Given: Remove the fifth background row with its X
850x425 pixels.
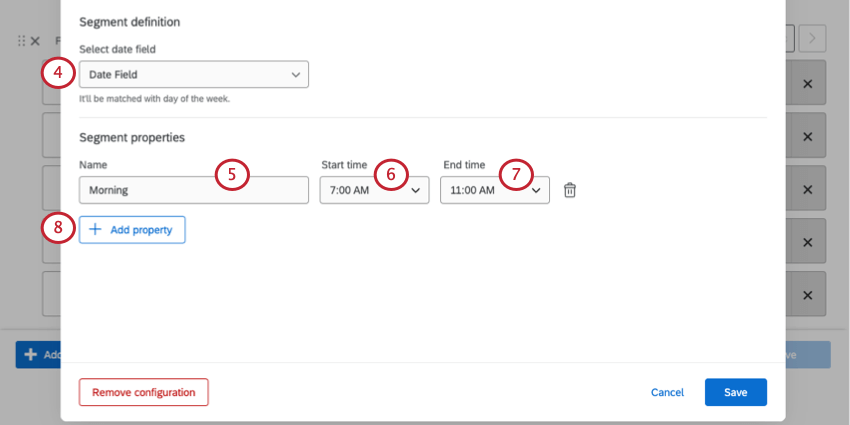Looking at the screenshot, I should point(807,295).
